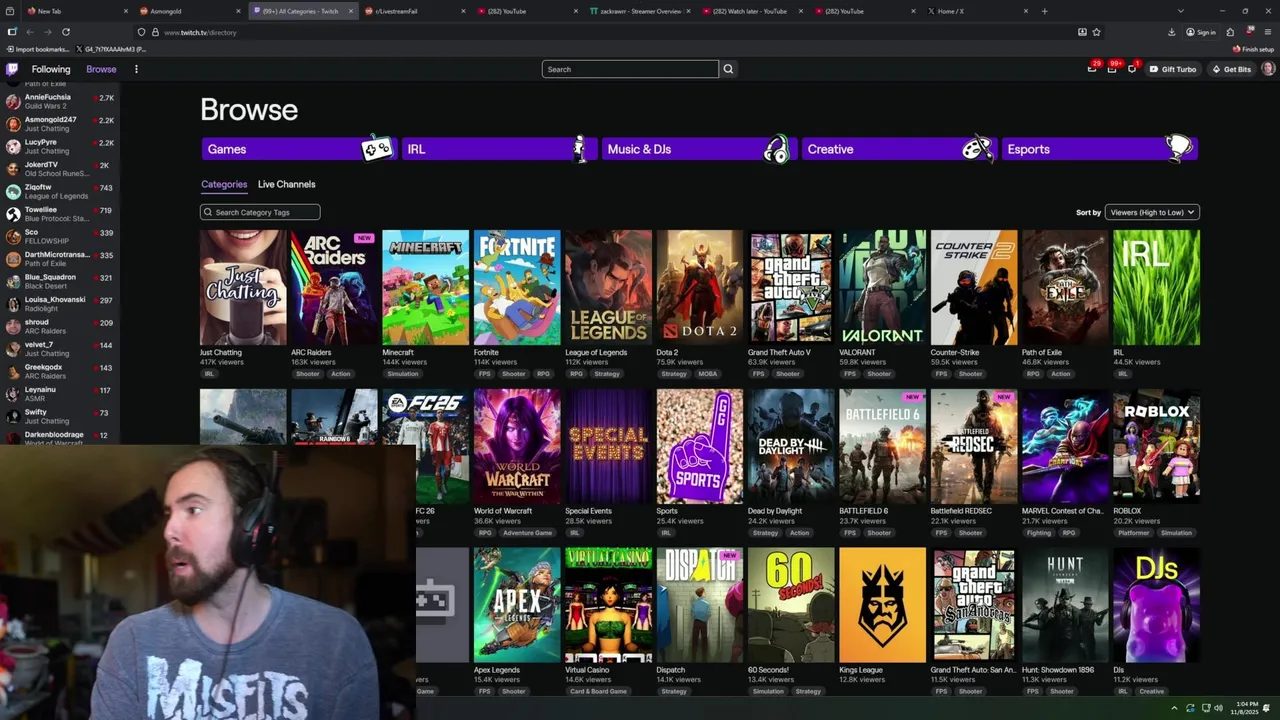The width and height of the screenshot is (1280, 720).
Task: Click the Gift Turbo button
Action: [x=1172, y=69]
